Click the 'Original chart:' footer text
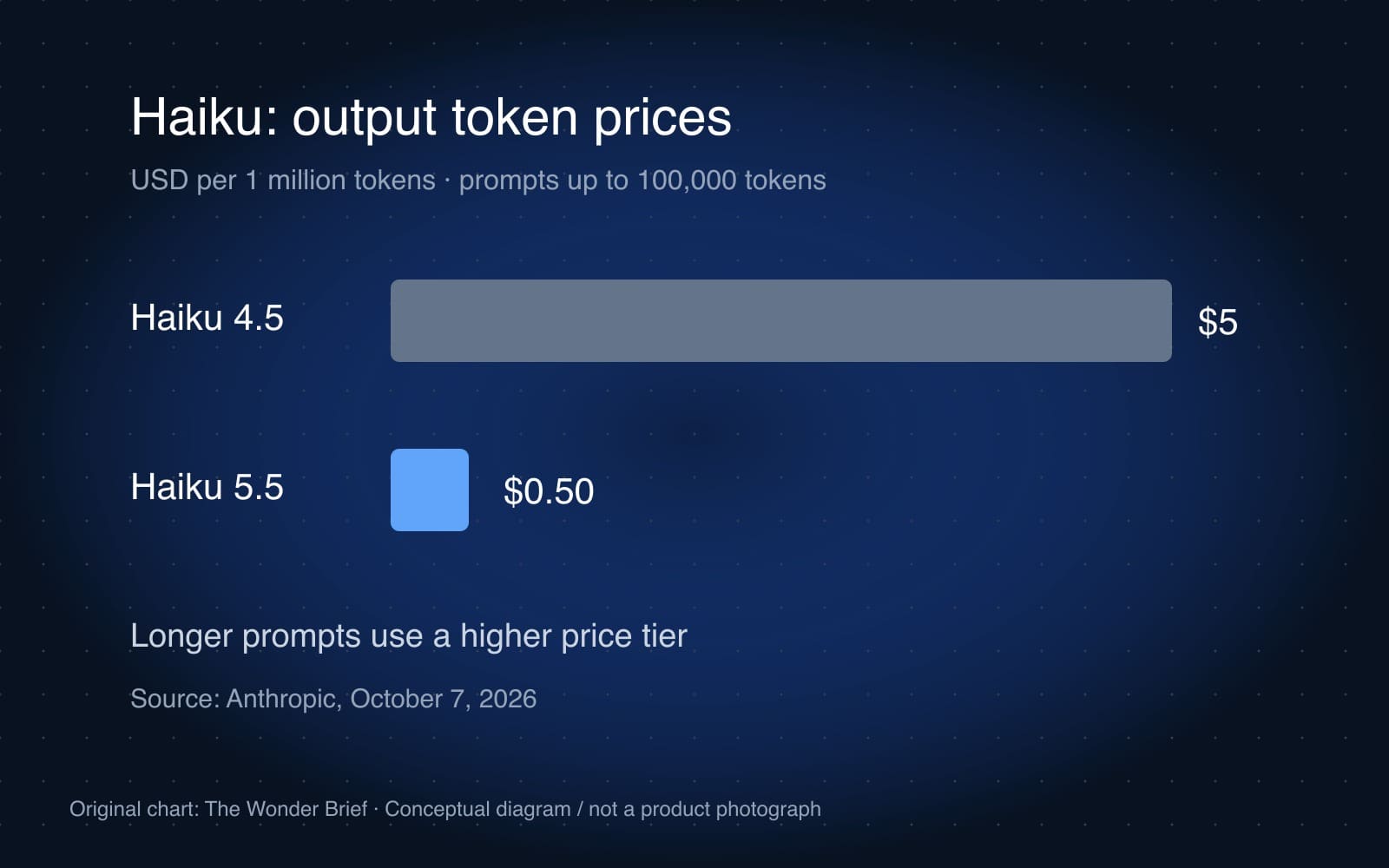This screenshot has width=1389, height=868. [x=135, y=809]
